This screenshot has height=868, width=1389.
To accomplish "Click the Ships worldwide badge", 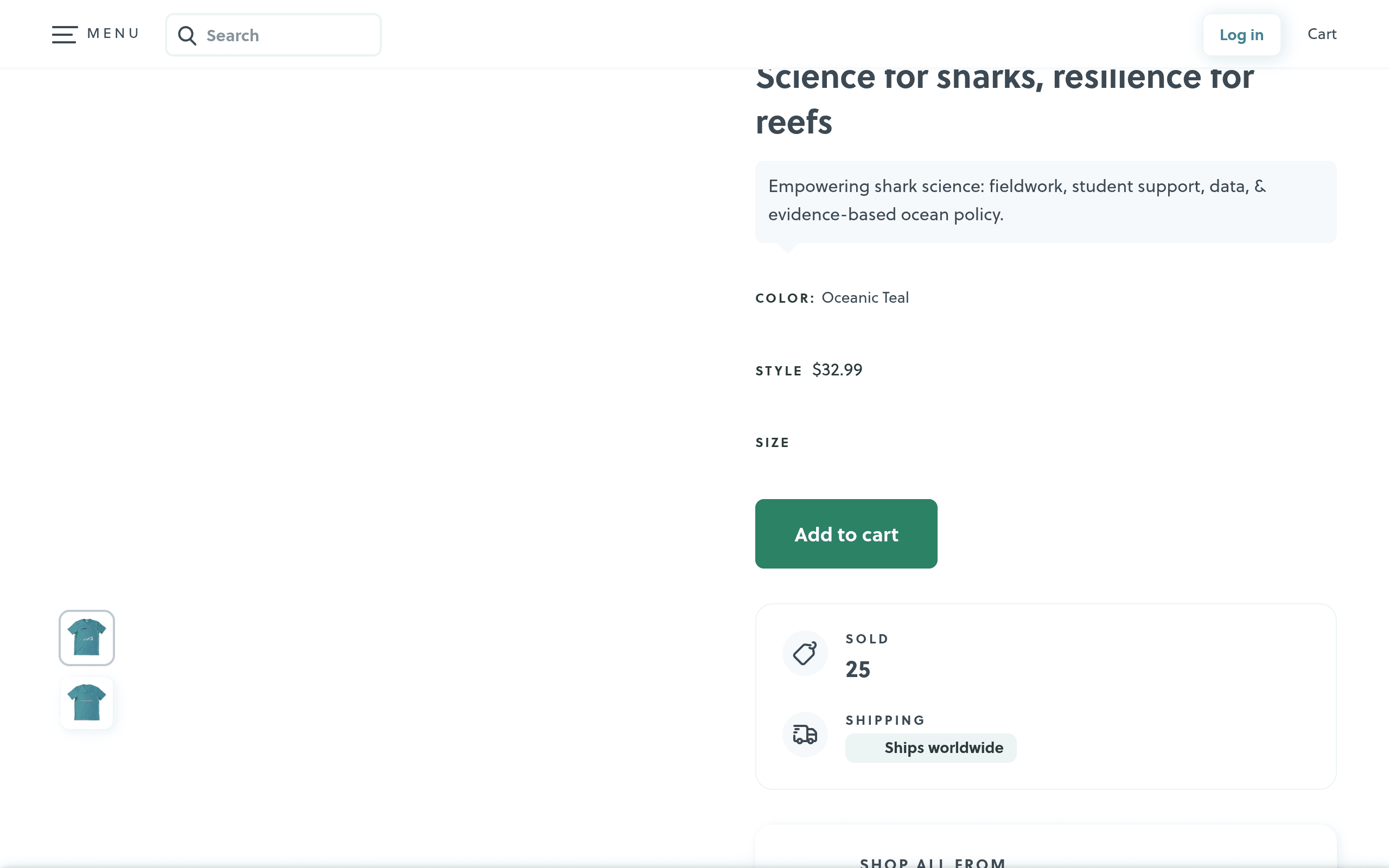I will pos(931,748).
